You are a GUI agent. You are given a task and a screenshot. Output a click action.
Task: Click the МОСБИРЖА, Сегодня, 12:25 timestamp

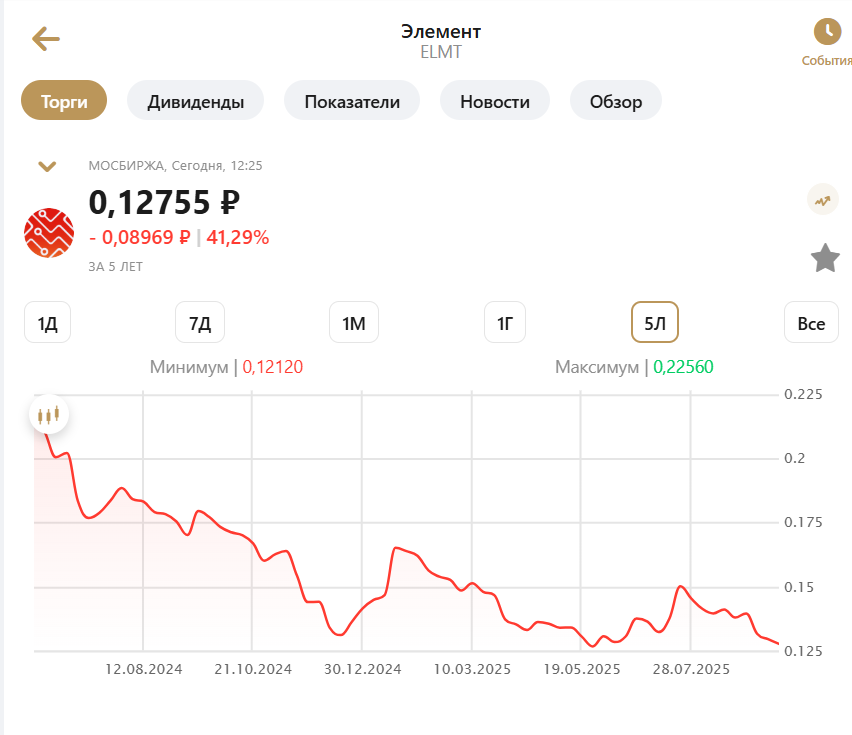point(176,166)
